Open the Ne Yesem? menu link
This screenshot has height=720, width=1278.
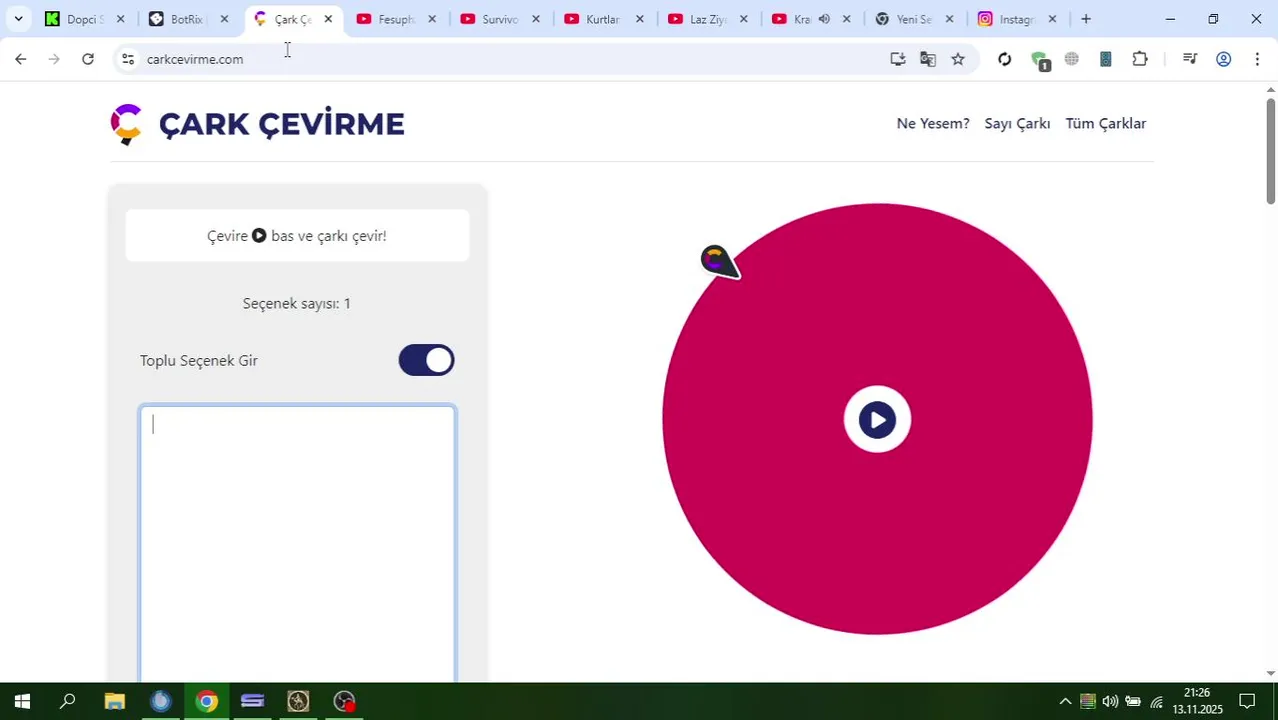point(933,124)
